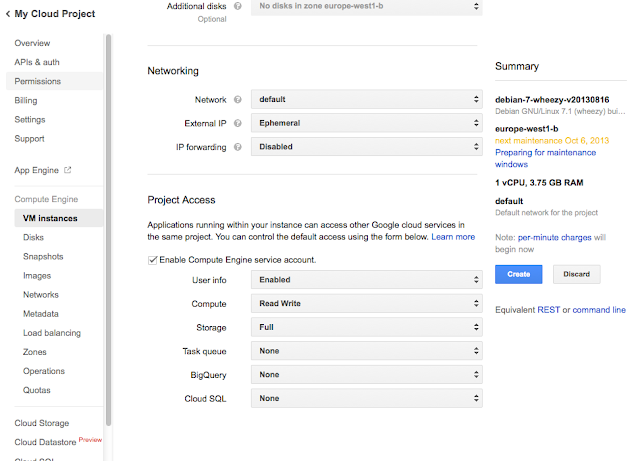Click the next maintenance Oct 6, 2013 text
The width and height of the screenshot is (640, 461).
[x=552, y=141]
